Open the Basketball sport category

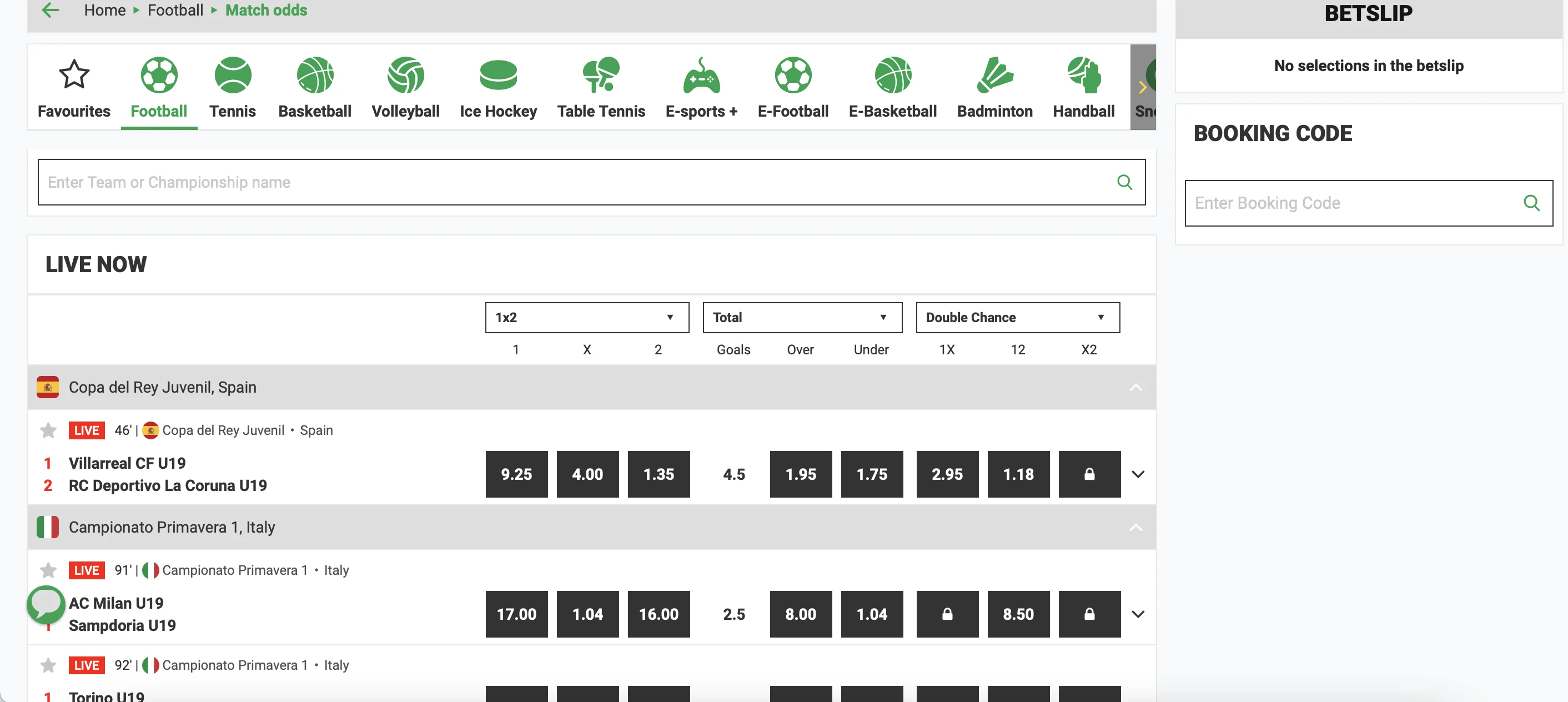click(315, 88)
